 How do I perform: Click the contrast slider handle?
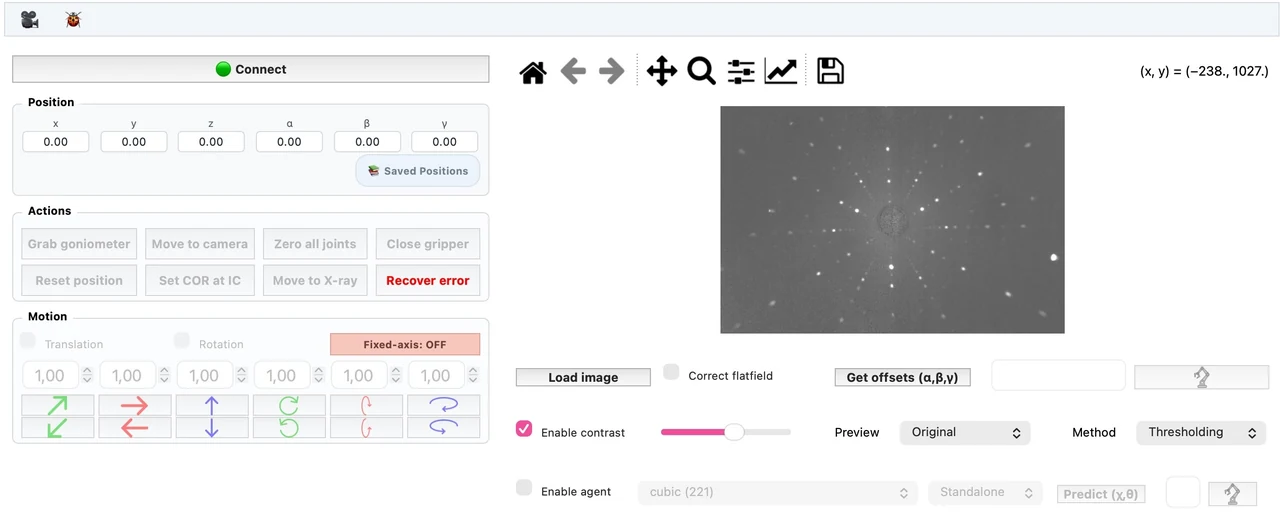pos(734,432)
